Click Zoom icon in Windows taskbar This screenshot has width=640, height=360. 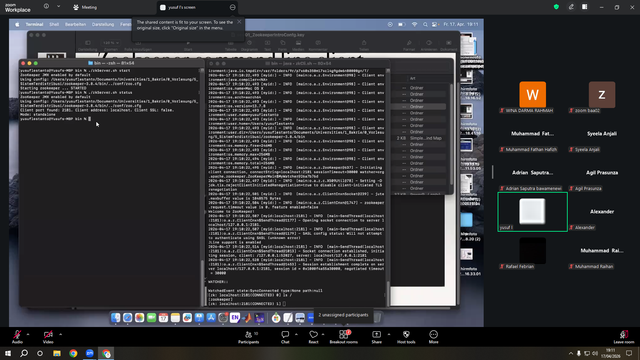tap(90, 353)
